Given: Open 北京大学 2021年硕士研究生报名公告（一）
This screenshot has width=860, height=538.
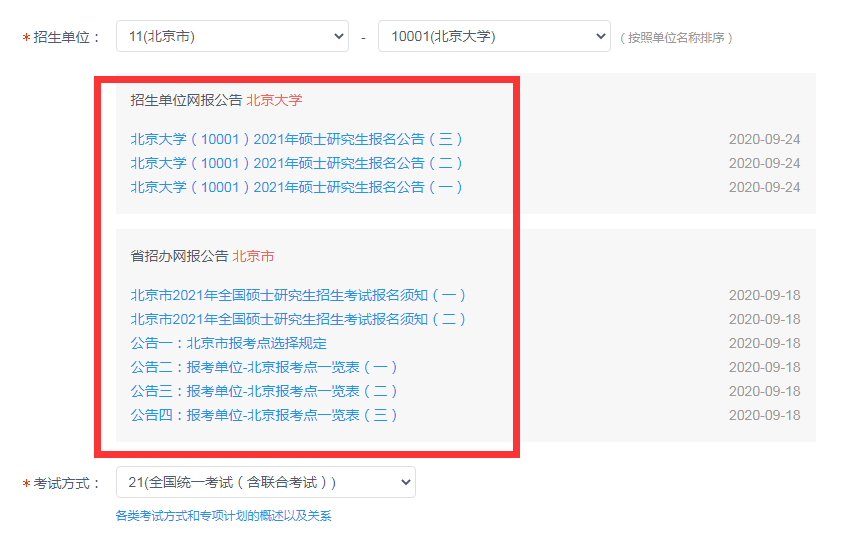Looking at the screenshot, I should click(297, 188).
